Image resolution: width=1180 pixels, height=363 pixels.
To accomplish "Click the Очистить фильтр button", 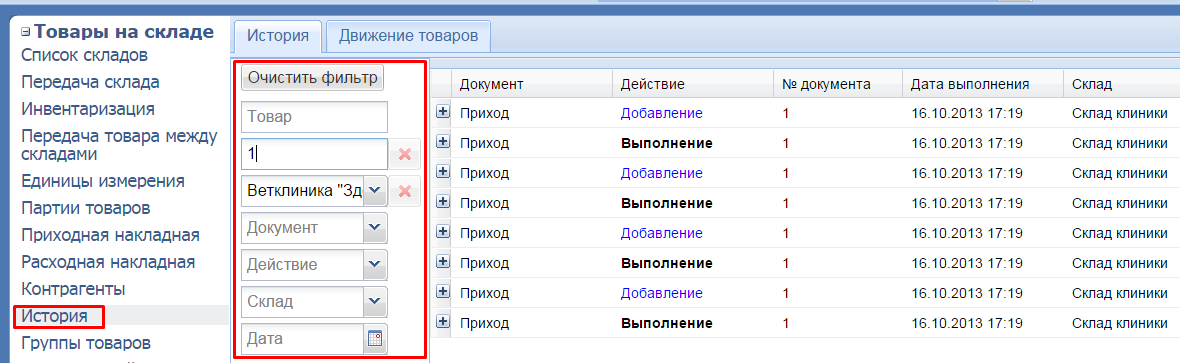I will coord(313,78).
